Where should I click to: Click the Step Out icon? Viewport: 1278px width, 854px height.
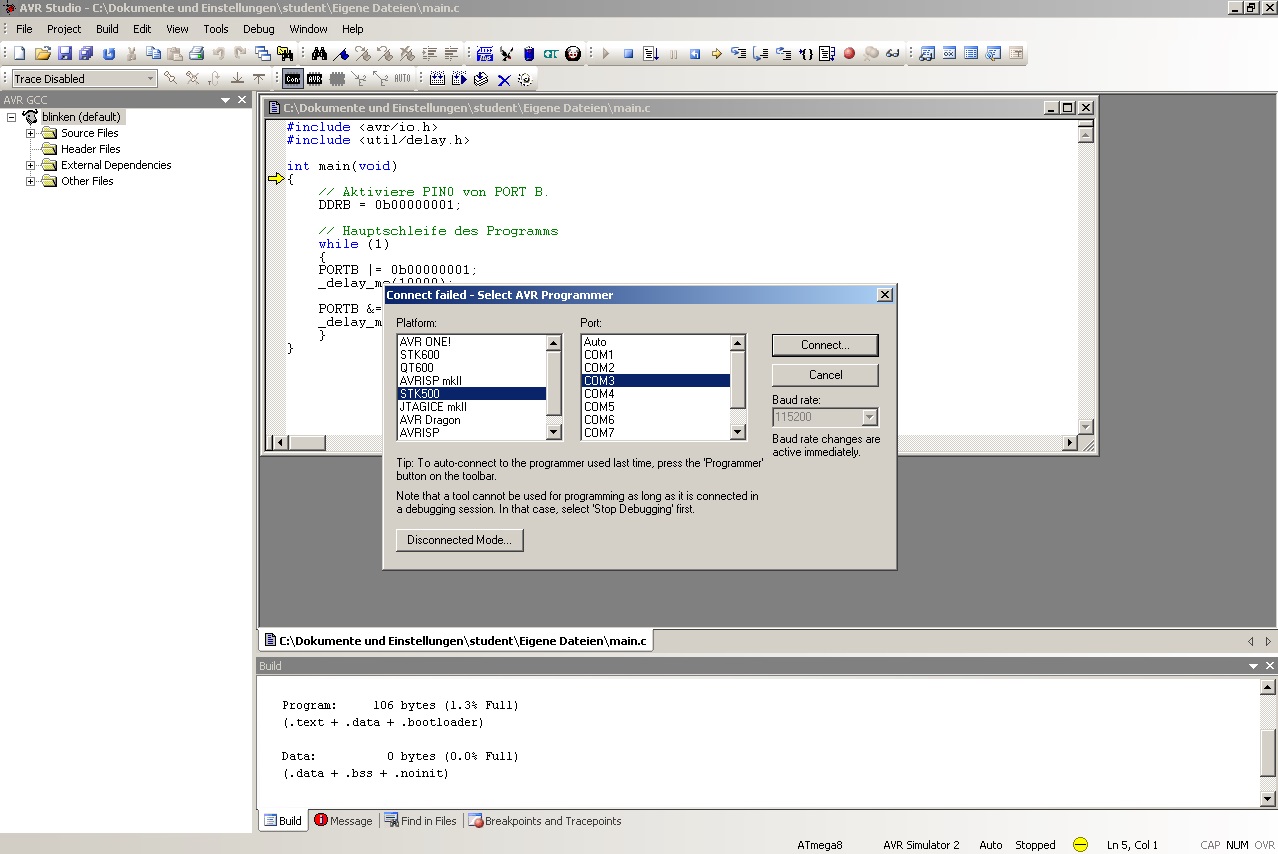783,54
